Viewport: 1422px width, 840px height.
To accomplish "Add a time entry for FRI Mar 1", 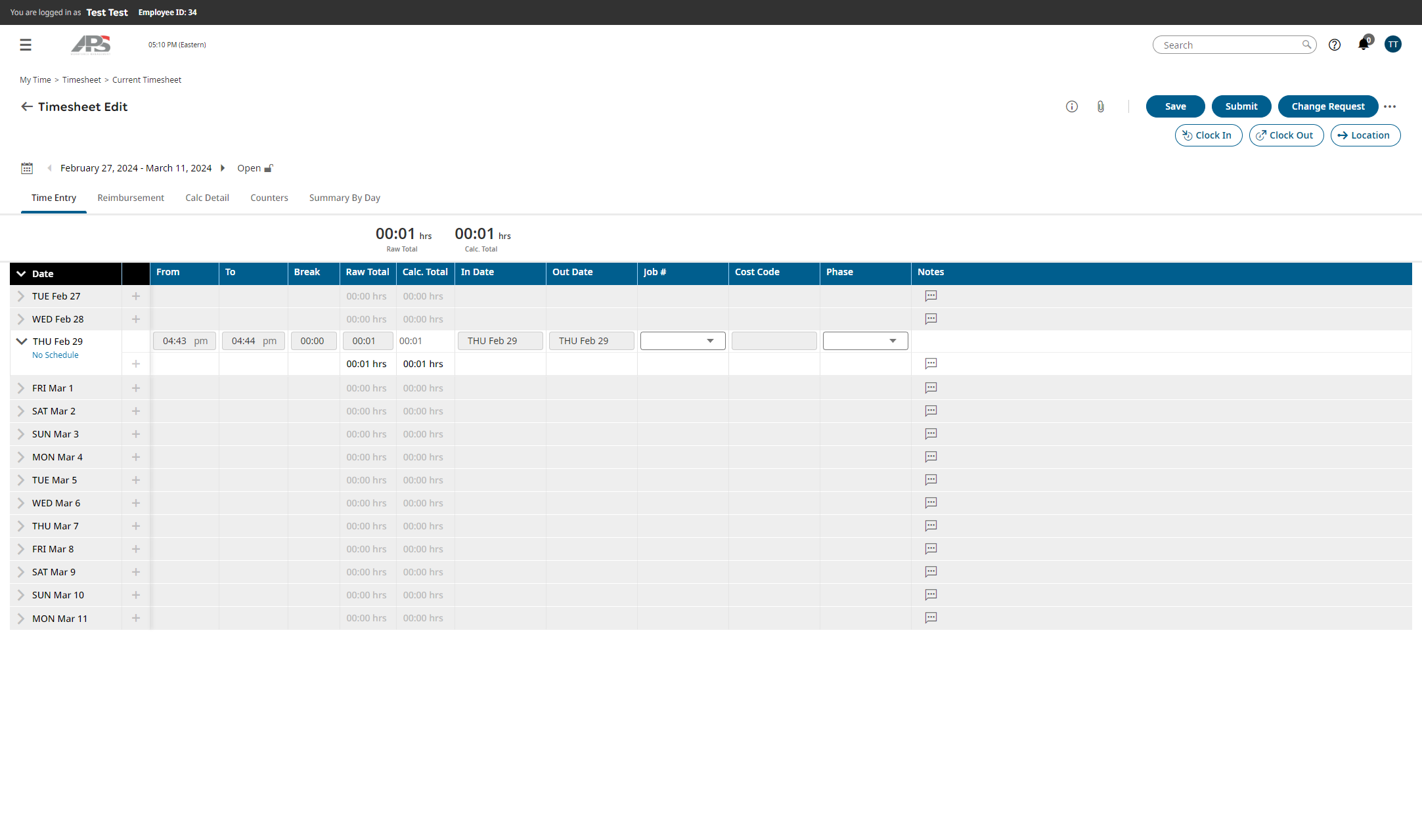I will tap(136, 388).
